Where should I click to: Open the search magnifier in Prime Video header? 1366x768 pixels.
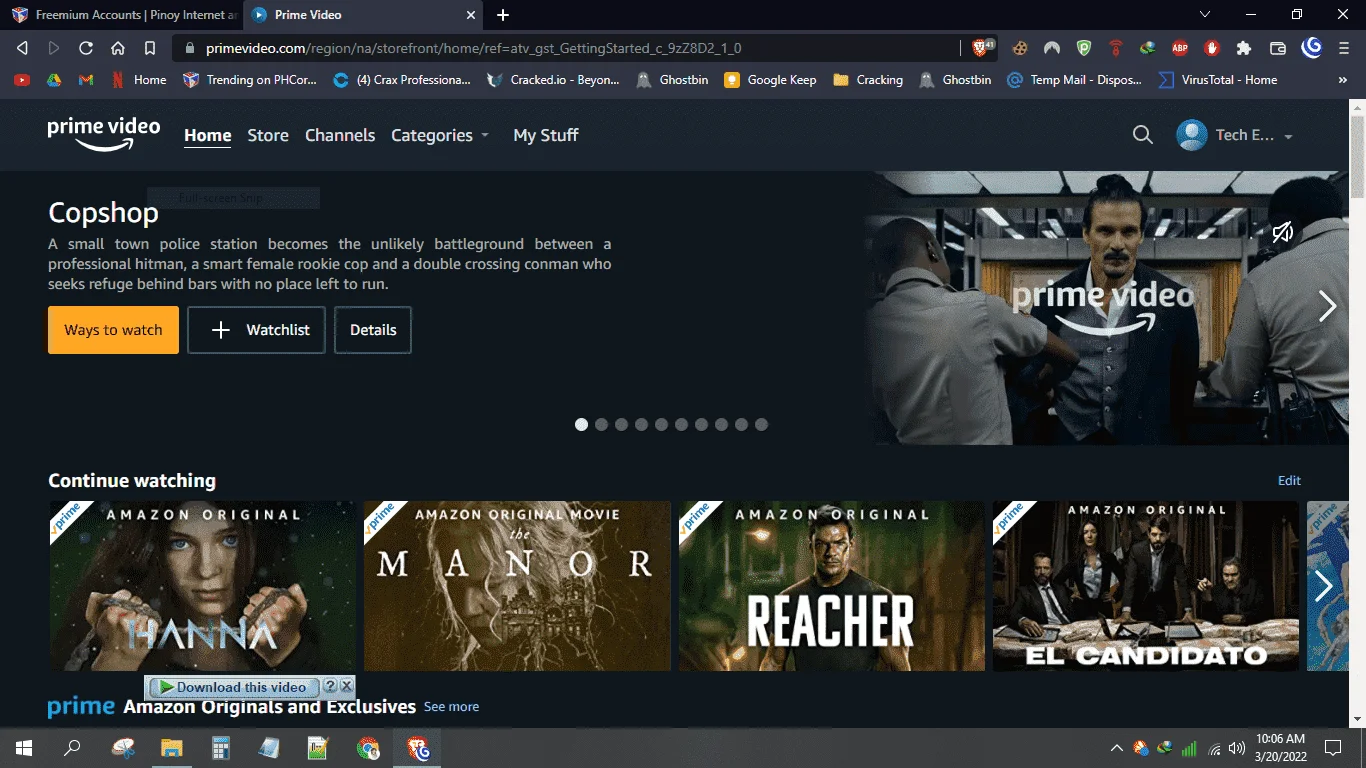point(1143,135)
